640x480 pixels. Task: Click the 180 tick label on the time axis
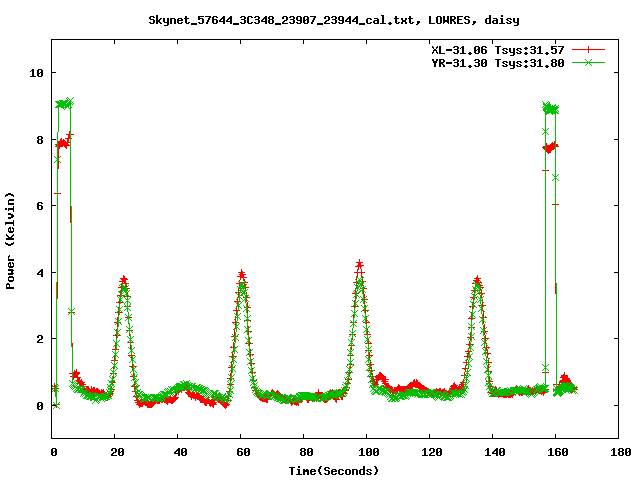[618, 452]
